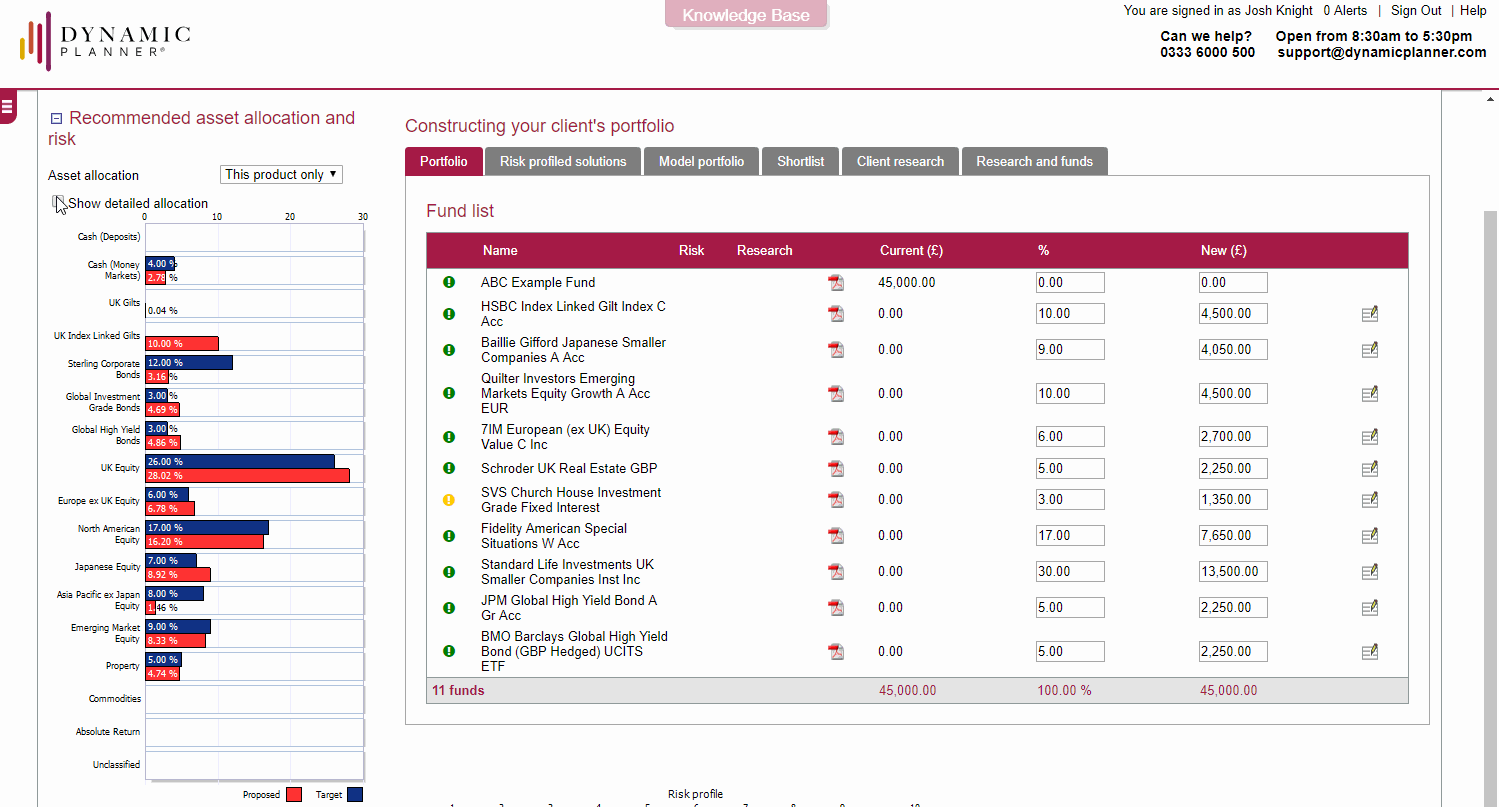Click the Sign Out link

[1416, 11]
